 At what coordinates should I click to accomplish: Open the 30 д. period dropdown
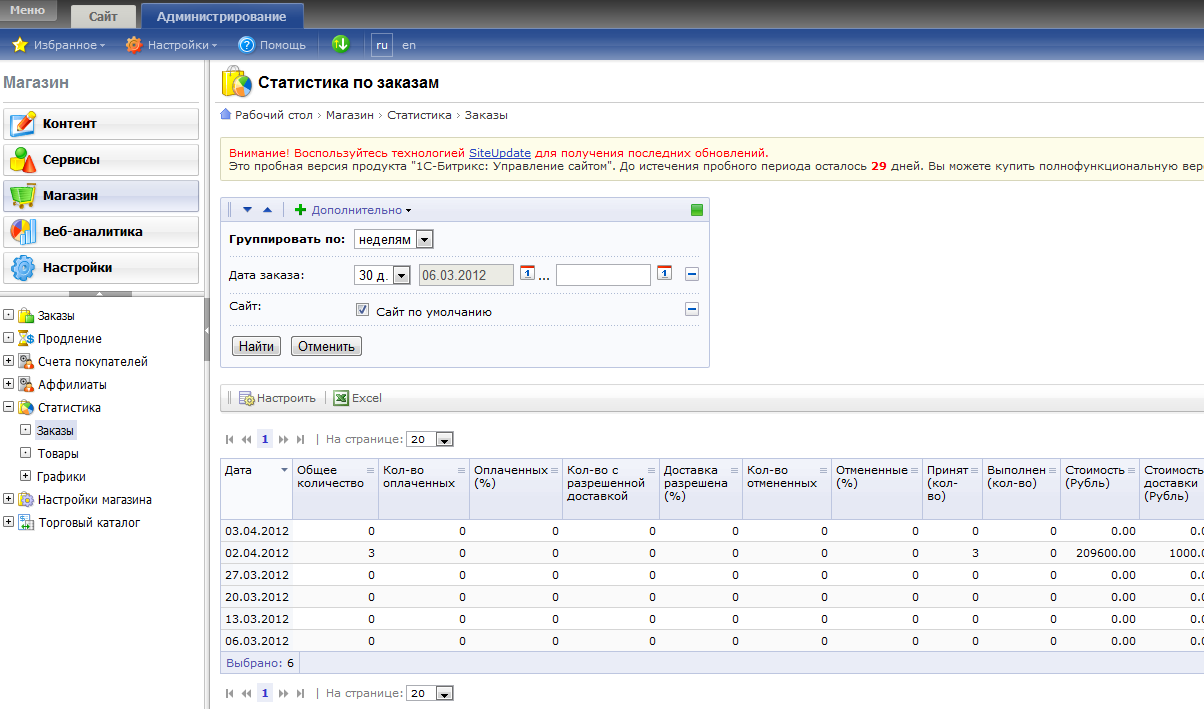pos(402,275)
